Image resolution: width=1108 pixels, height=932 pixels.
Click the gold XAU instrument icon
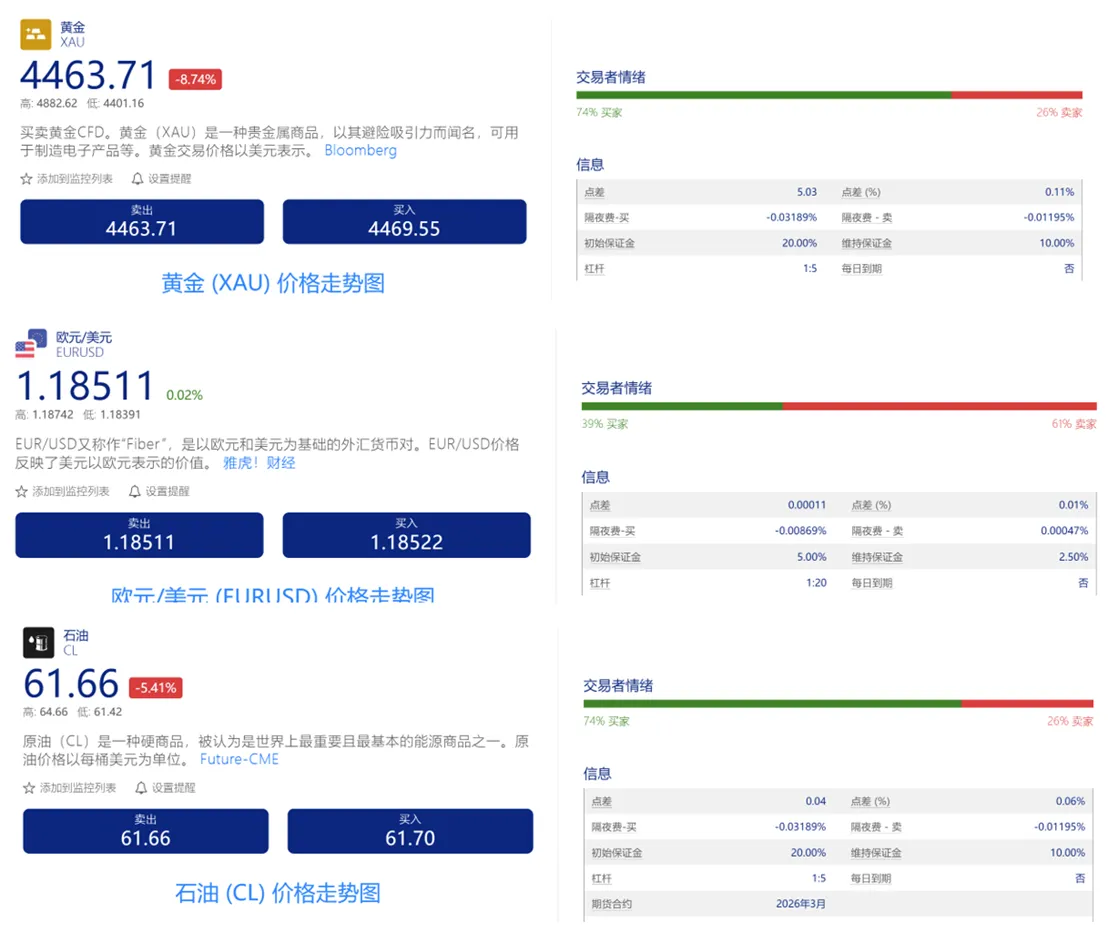pyautogui.click(x=35, y=34)
